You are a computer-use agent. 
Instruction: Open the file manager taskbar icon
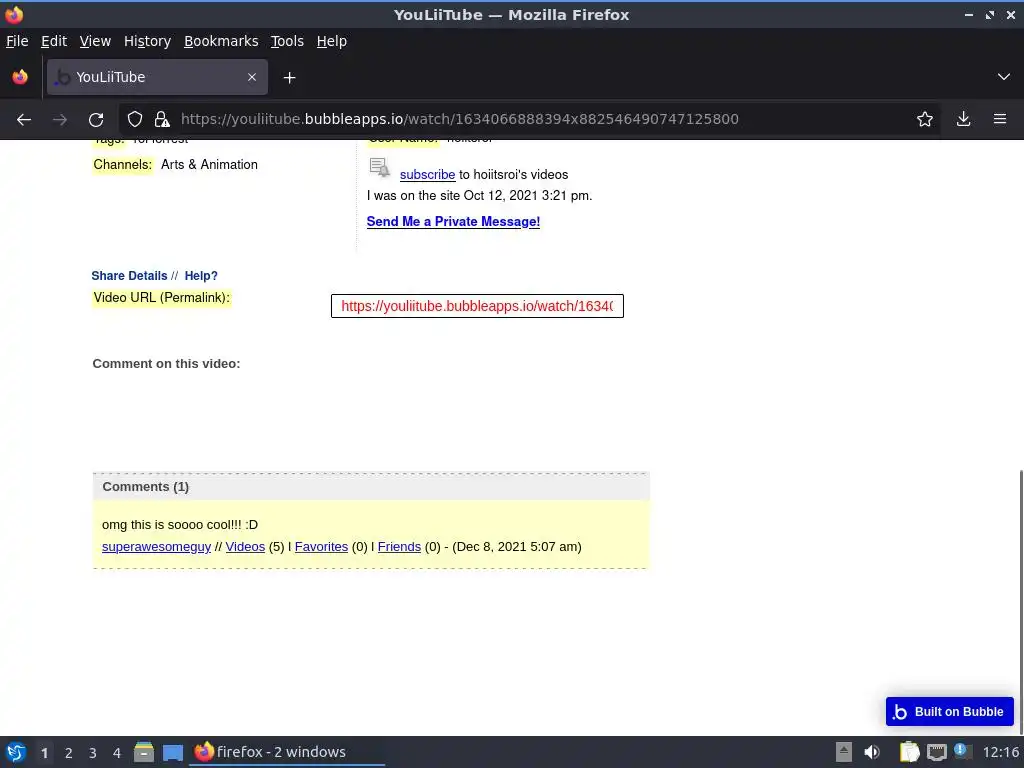144,752
